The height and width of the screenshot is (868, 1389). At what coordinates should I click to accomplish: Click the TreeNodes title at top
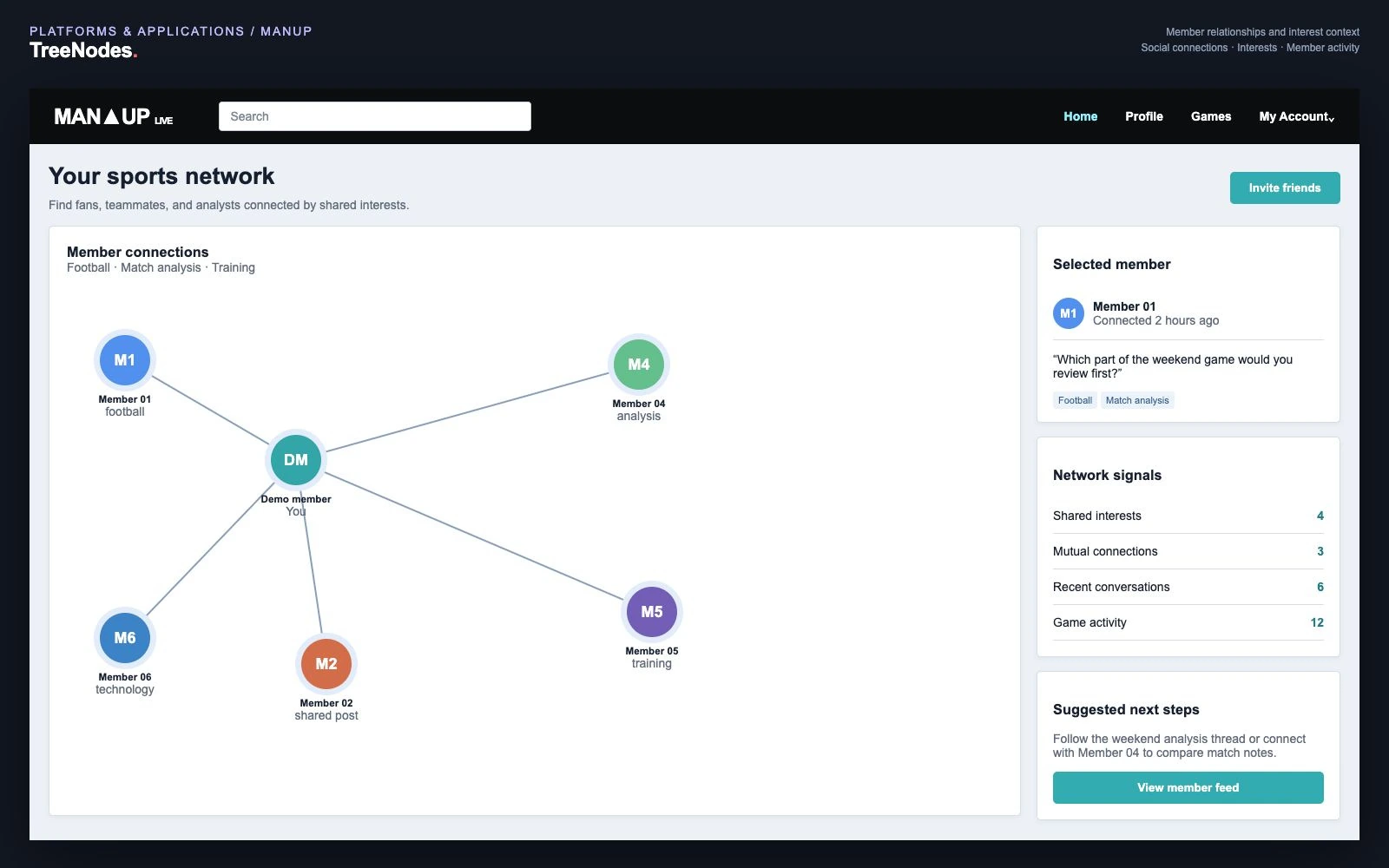[83, 50]
